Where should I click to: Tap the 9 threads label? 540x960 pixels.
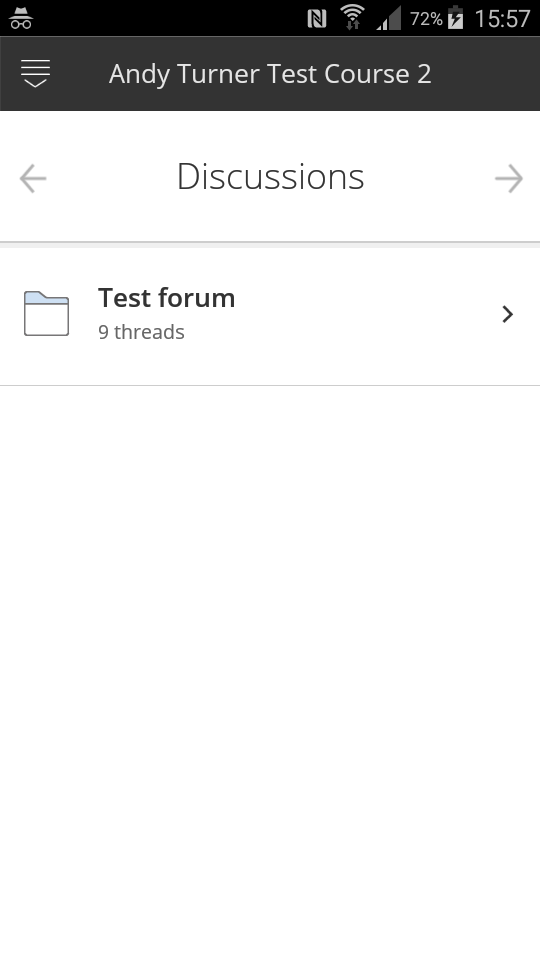pyautogui.click(x=141, y=332)
